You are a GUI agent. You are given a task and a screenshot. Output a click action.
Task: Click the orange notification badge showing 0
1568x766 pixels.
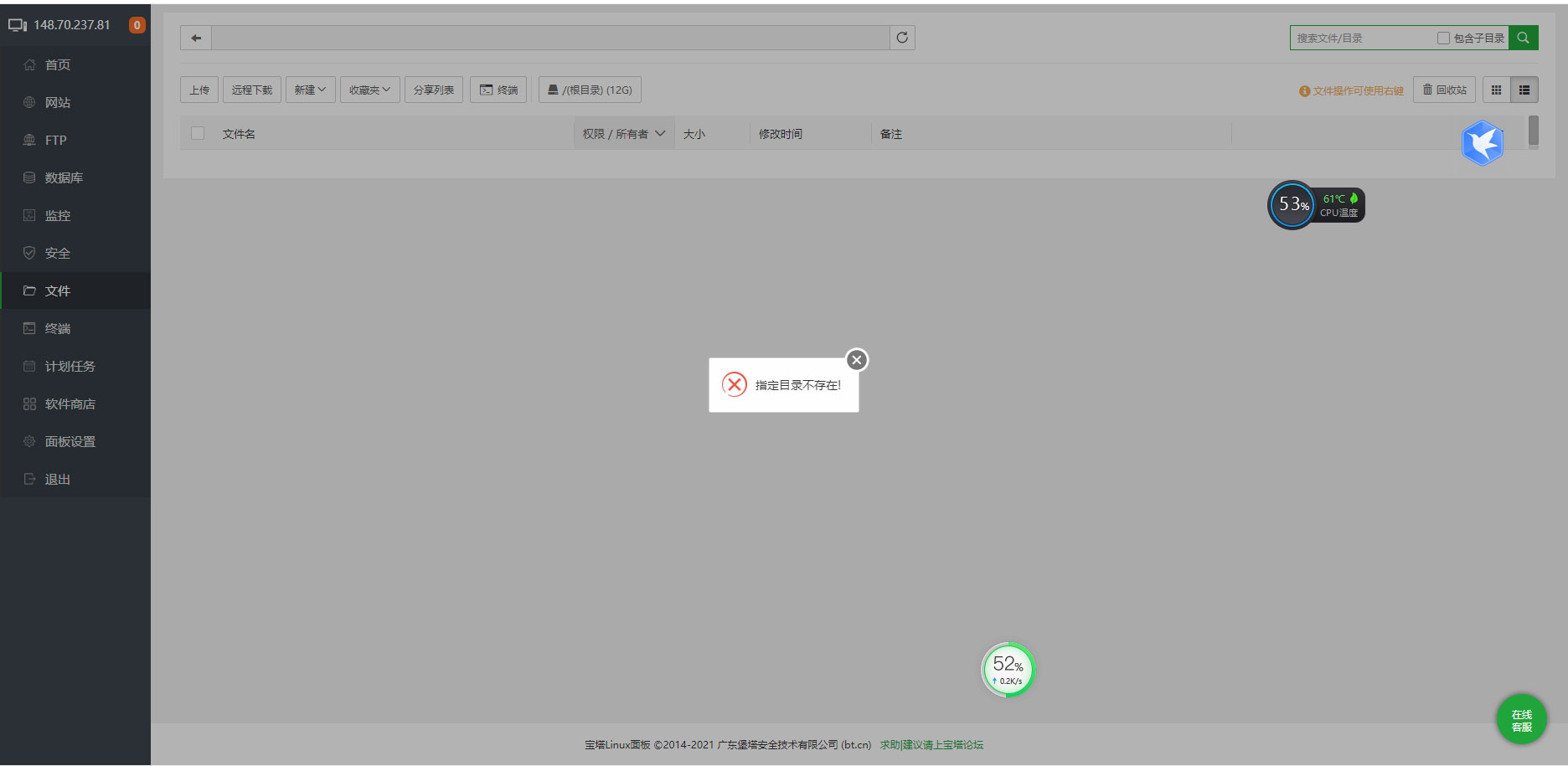(x=137, y=25)
